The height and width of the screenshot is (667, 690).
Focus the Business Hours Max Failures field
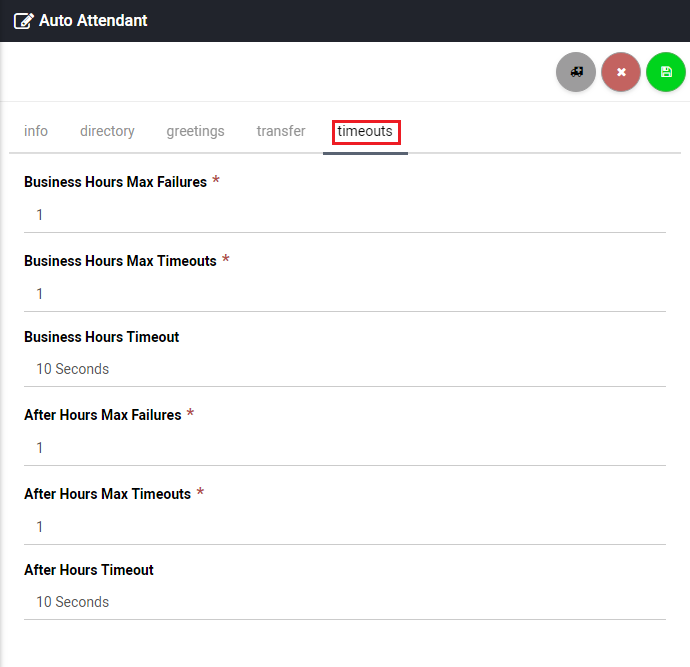point(344,215)
